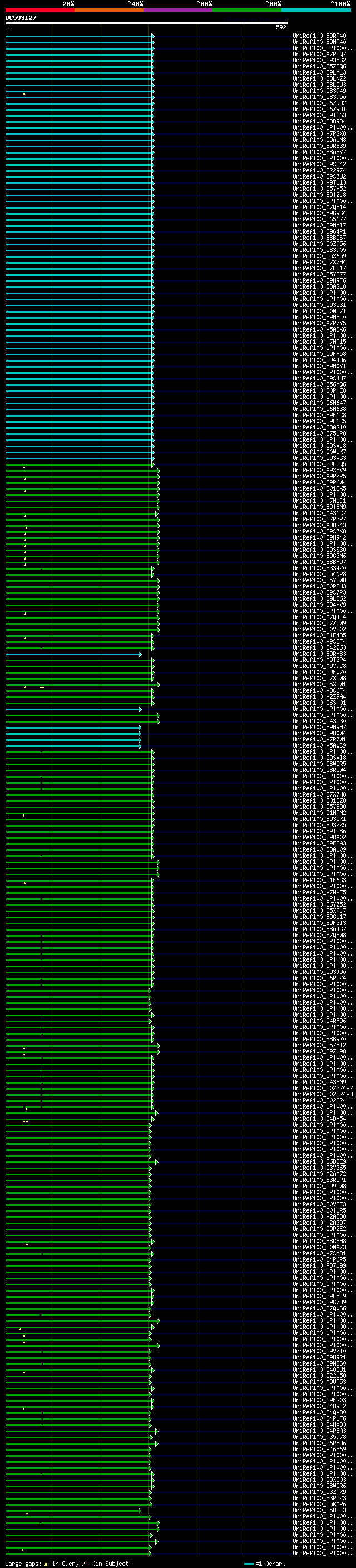Select the UniRef100_Q0V8E3 label
Viewport: 356px width, 1568px height.
coord(319,1205)
